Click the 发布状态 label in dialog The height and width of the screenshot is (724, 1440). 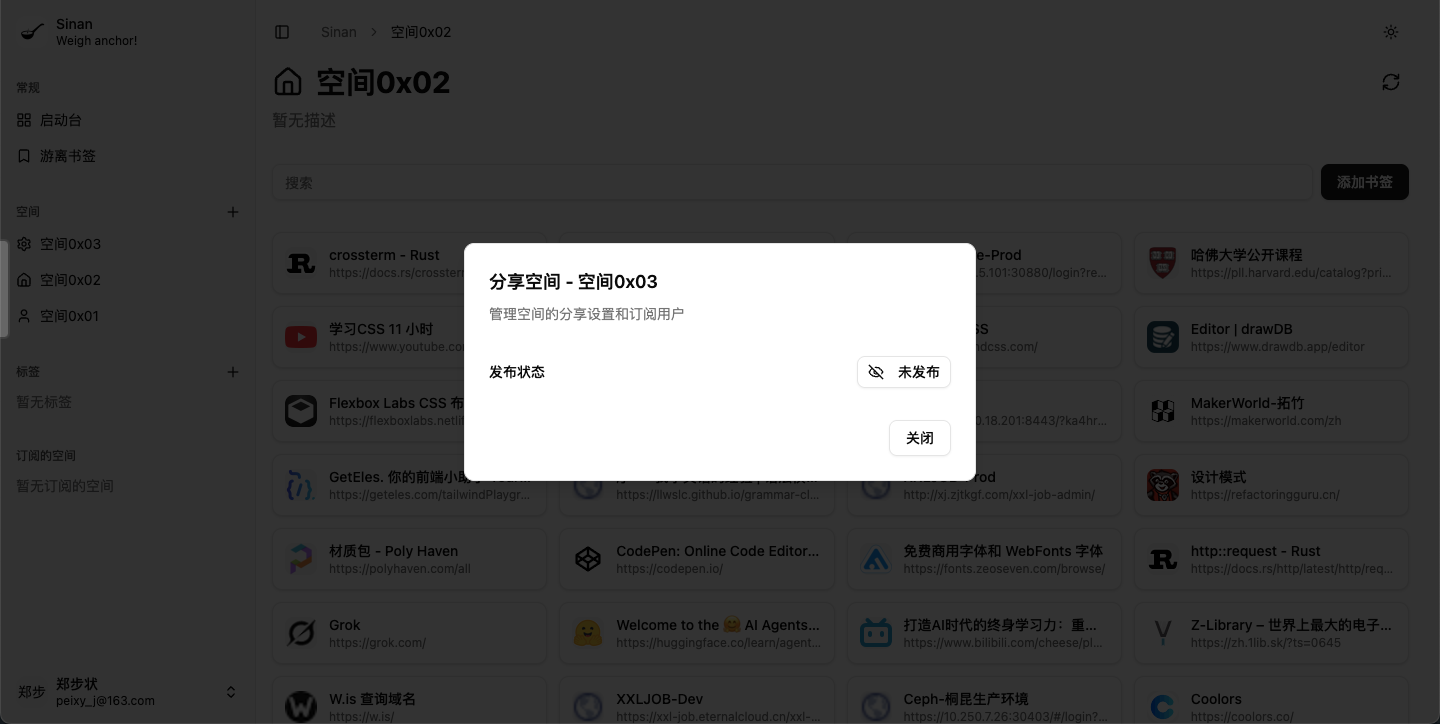[x=517, y=372]
